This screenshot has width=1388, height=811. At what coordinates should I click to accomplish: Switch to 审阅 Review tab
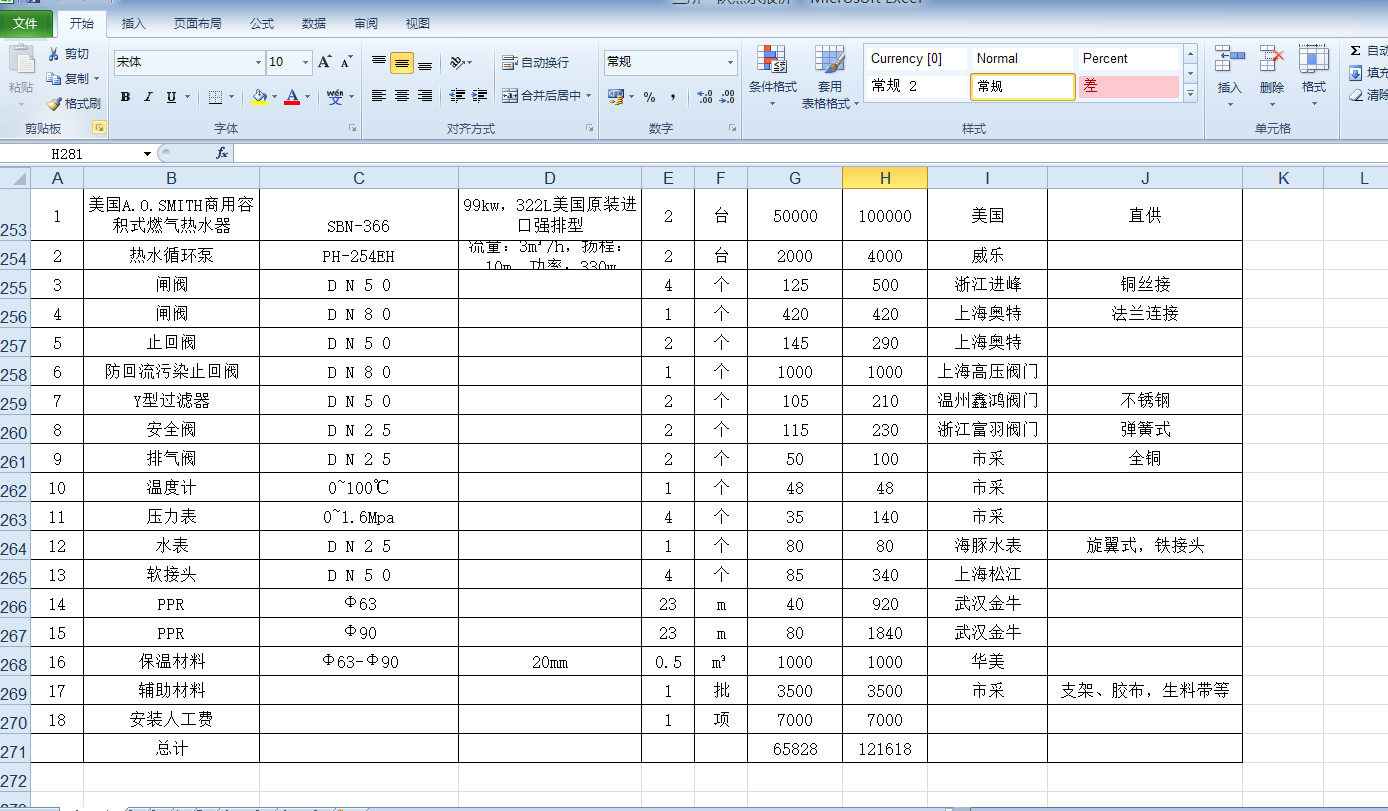[x=366, y=23]
